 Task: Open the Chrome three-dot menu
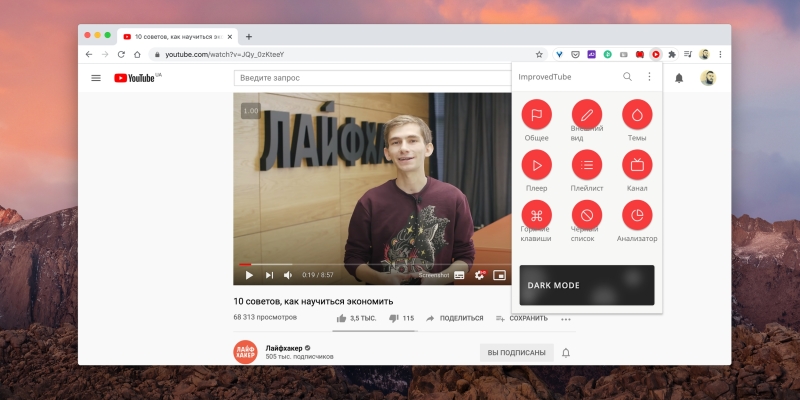coord(720,54)
